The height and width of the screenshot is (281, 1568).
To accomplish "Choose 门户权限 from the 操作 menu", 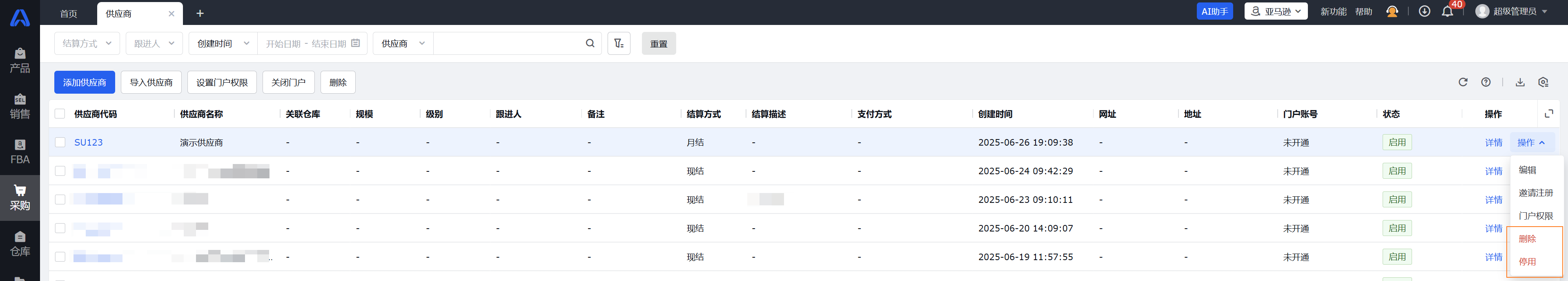I will 1536,216.
